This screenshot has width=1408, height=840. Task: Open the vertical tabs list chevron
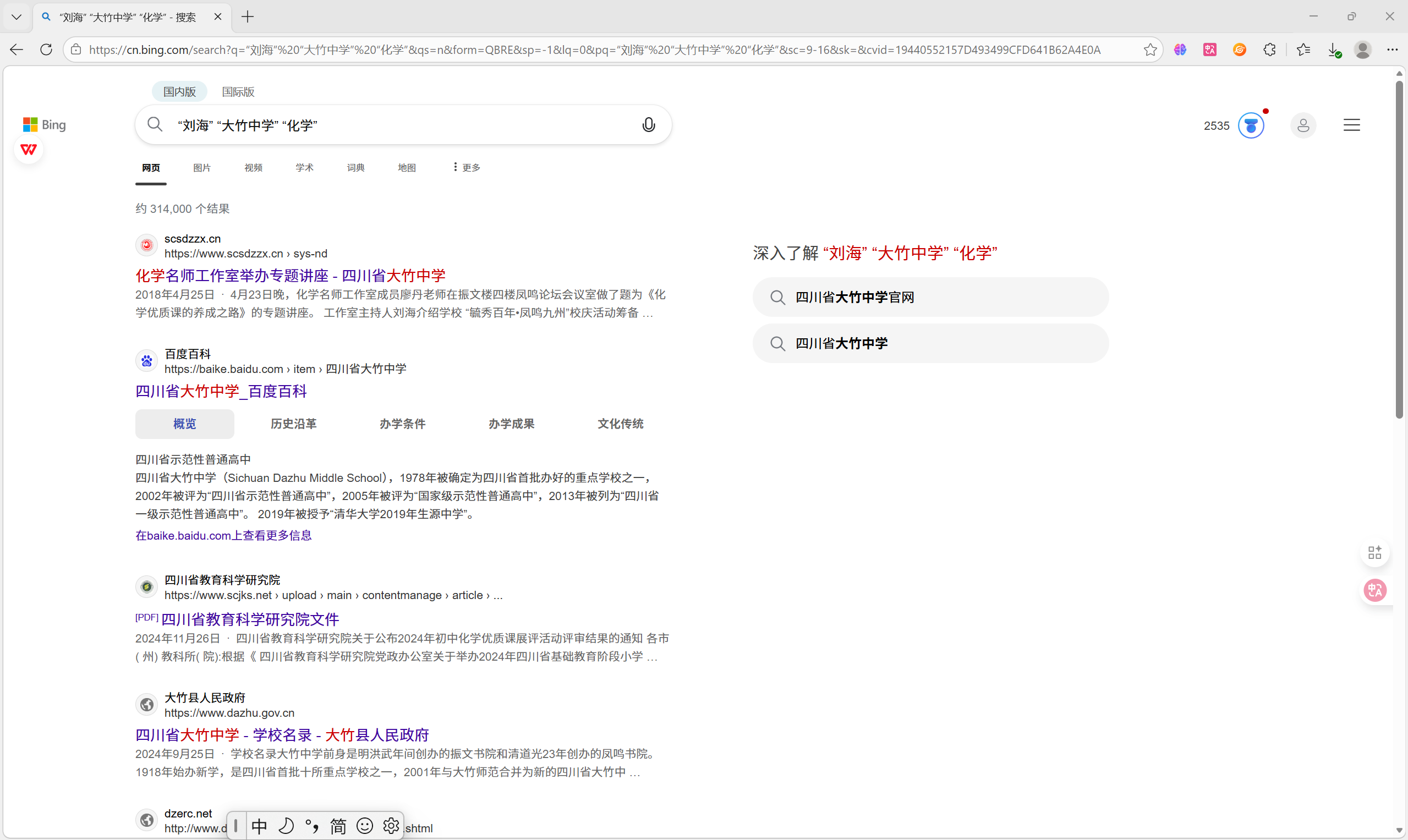[x=17, y=17]
